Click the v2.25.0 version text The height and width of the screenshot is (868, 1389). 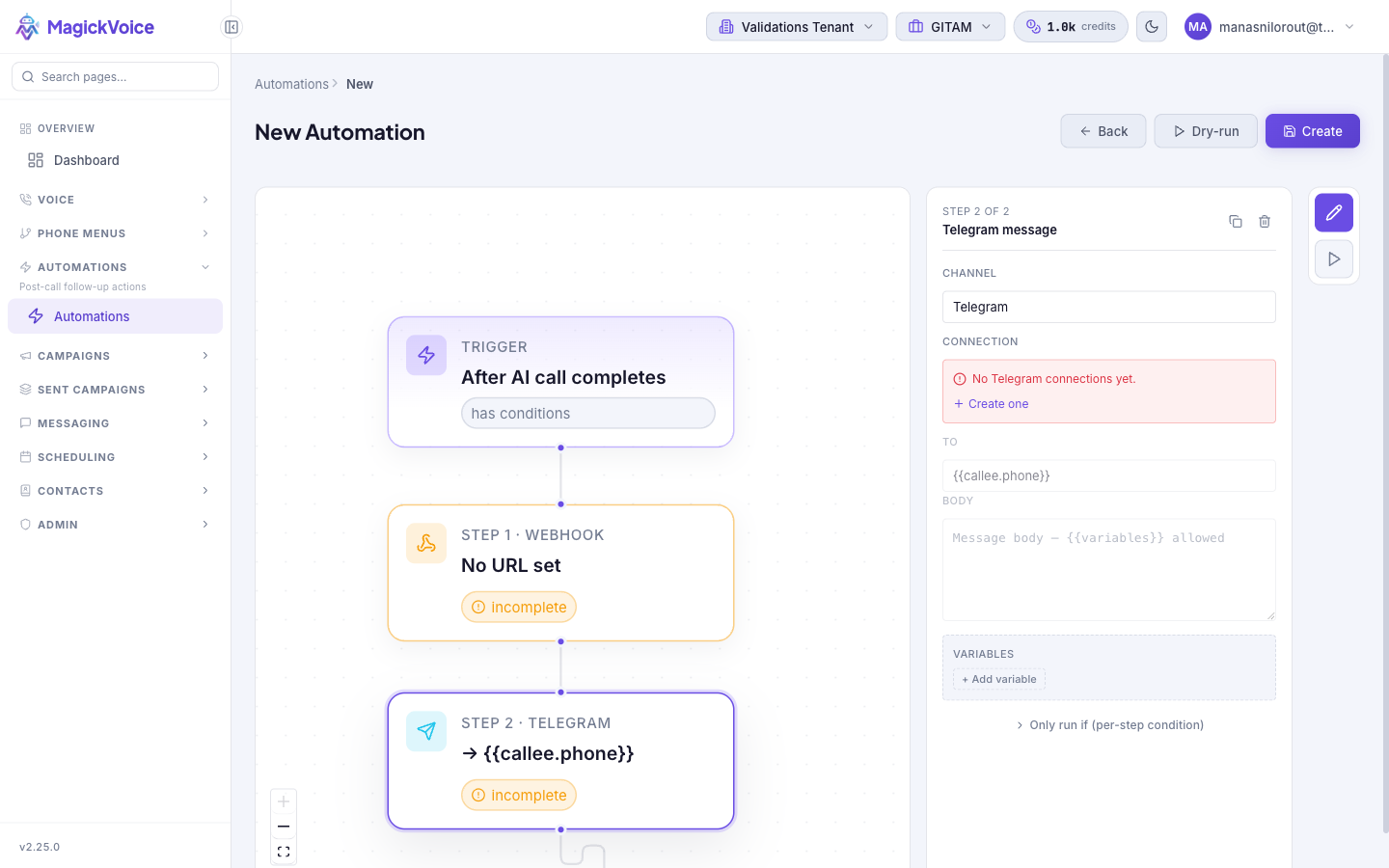coord(40,847)
